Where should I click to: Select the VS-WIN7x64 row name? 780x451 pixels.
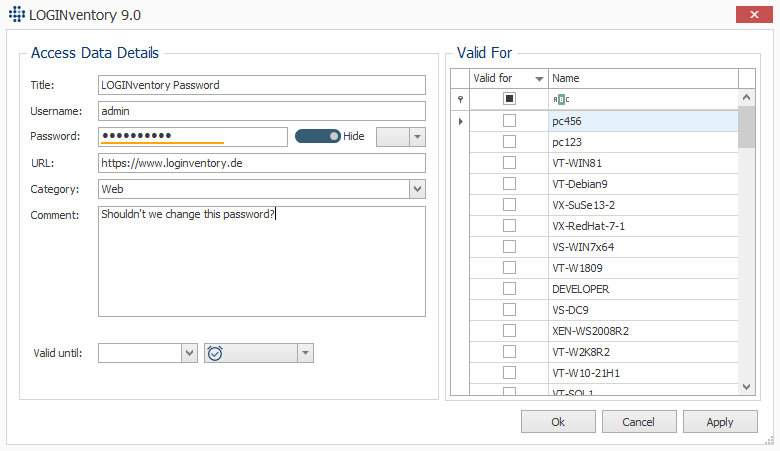583,247
